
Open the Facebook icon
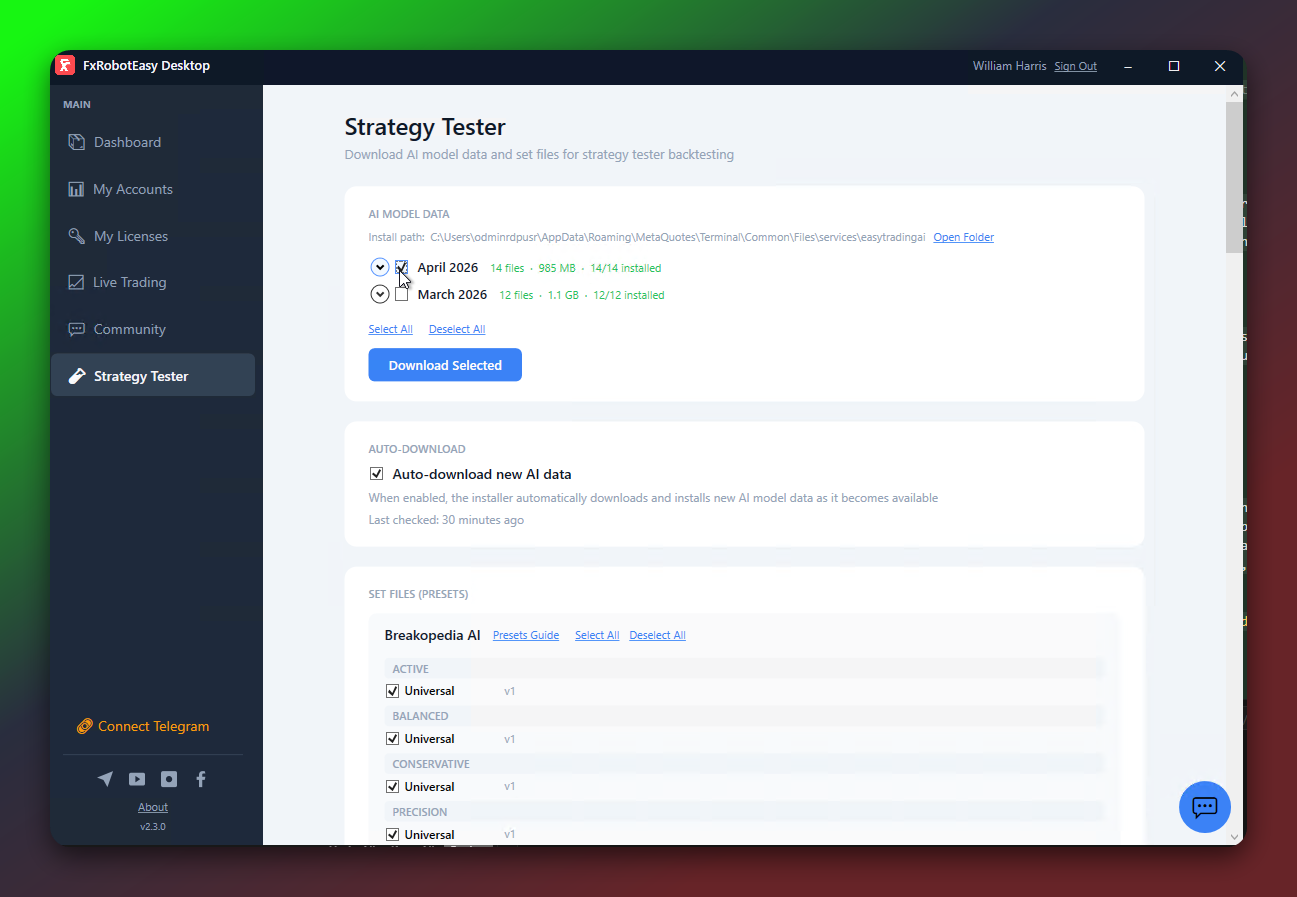click(x=200, y=778)
